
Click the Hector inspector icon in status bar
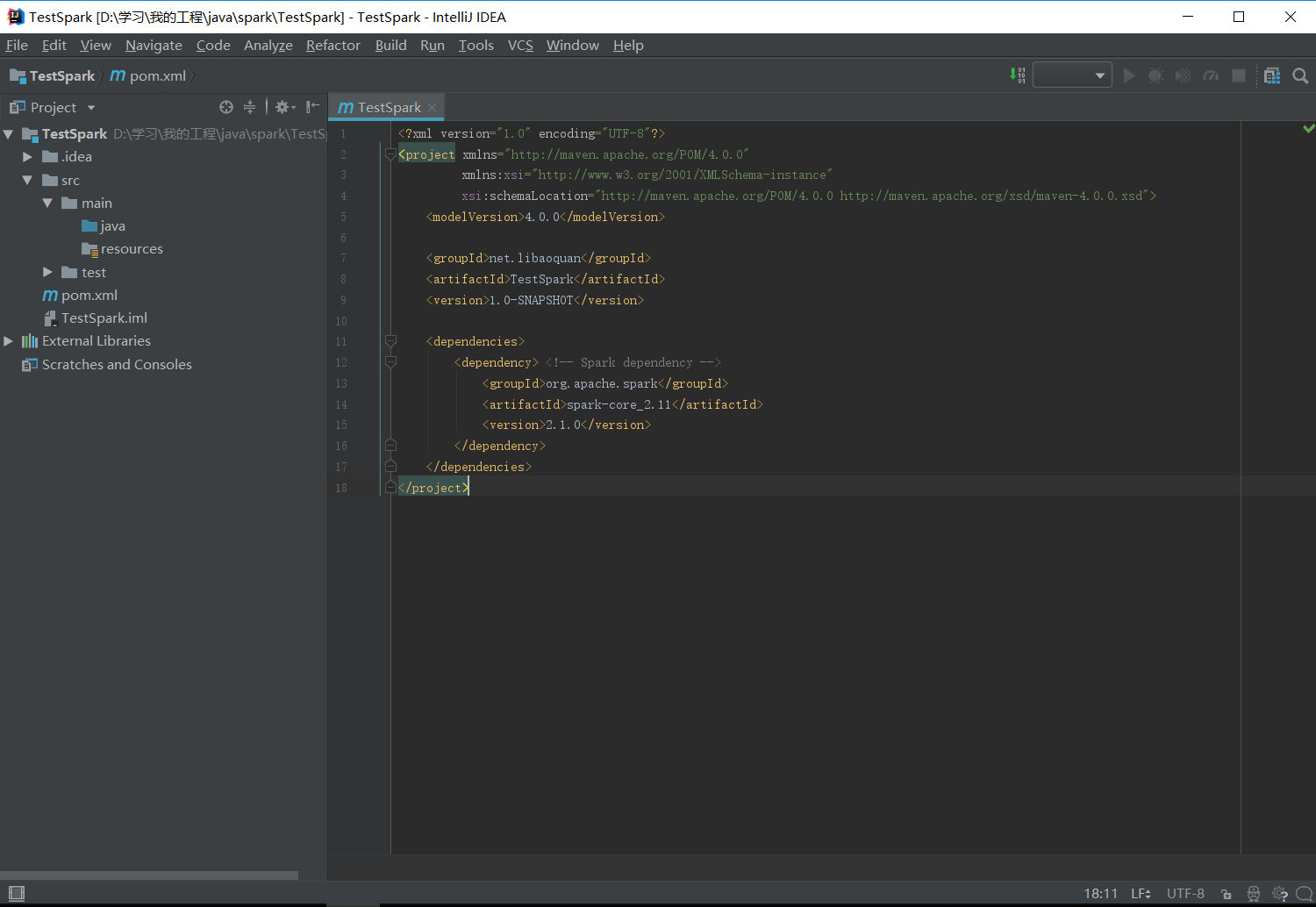(x=1253, y=894)
